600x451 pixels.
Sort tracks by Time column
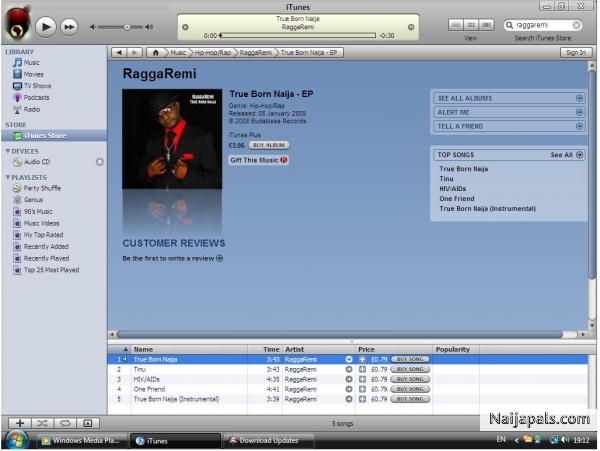click(x=265, y=350)
